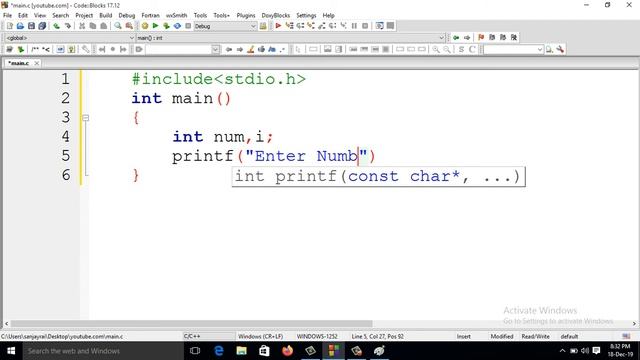Undo the last edit via toolbar
This screenshot has width=640, height=360.
pos(56,26)
